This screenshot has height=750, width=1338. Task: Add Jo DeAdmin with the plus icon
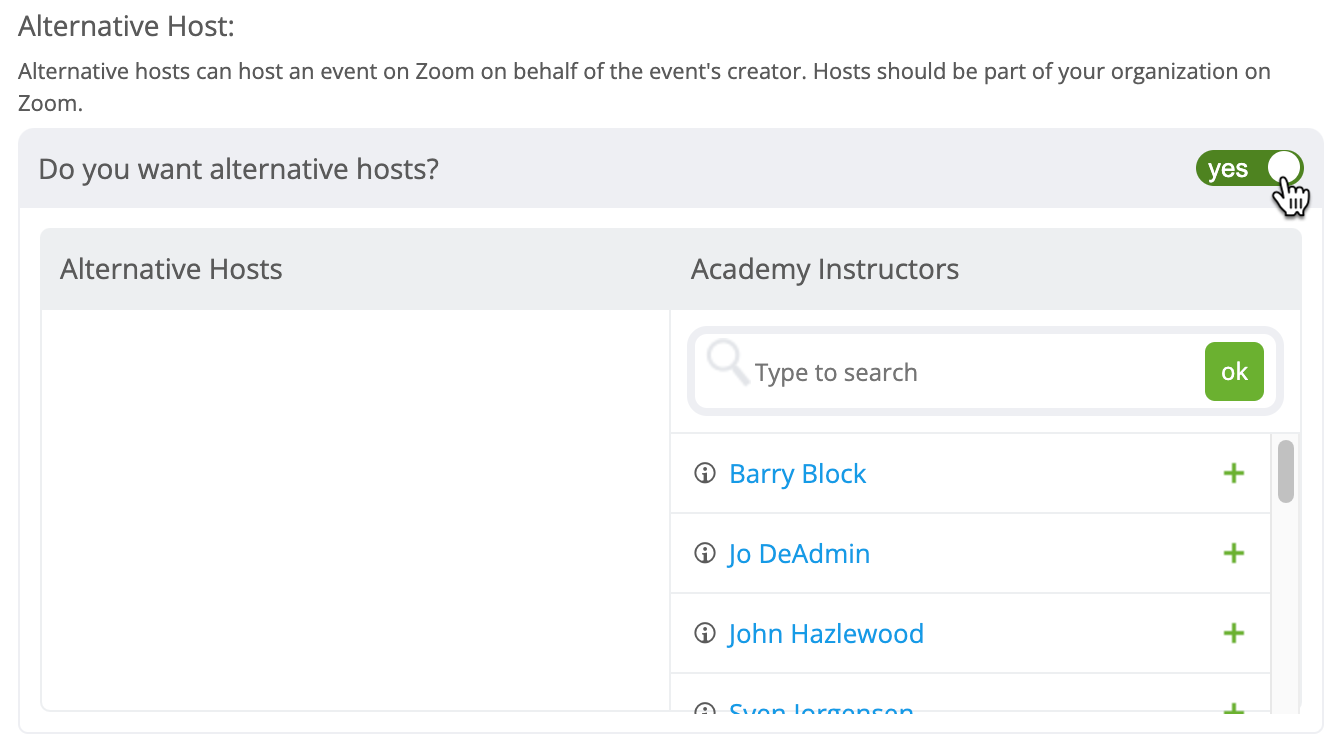coord(1234,553)
